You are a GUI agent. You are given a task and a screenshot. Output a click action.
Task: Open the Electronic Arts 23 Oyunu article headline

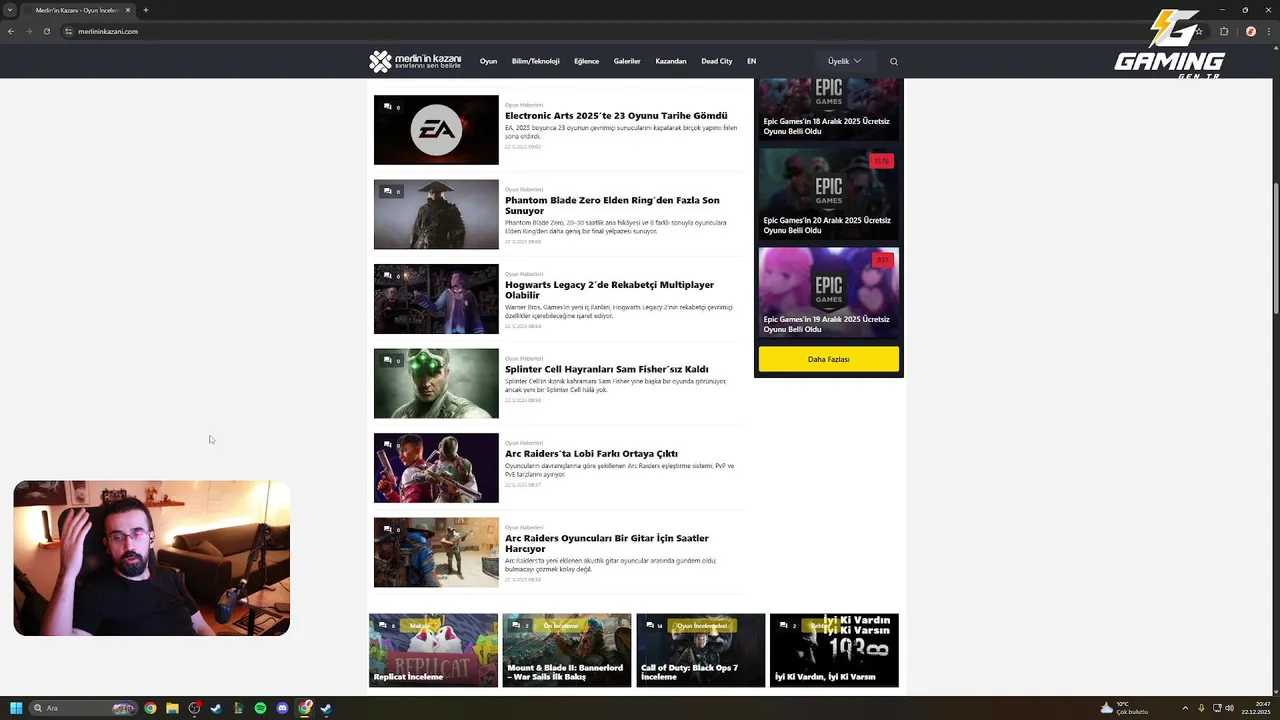616,116
